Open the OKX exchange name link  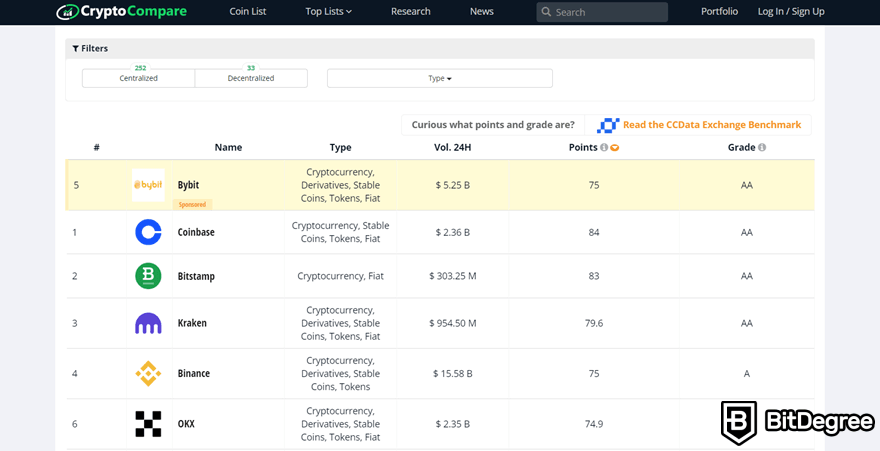186,424
